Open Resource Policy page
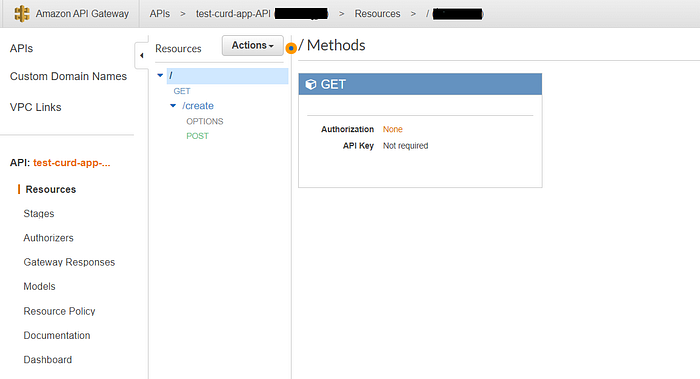 [x=59, y=311]
